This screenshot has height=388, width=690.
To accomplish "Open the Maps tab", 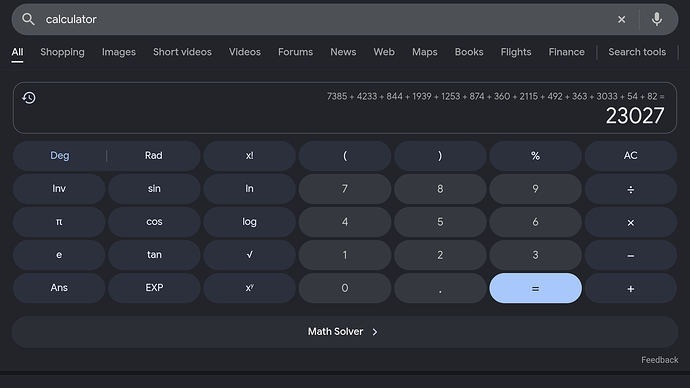I will (x=425, y=52).
